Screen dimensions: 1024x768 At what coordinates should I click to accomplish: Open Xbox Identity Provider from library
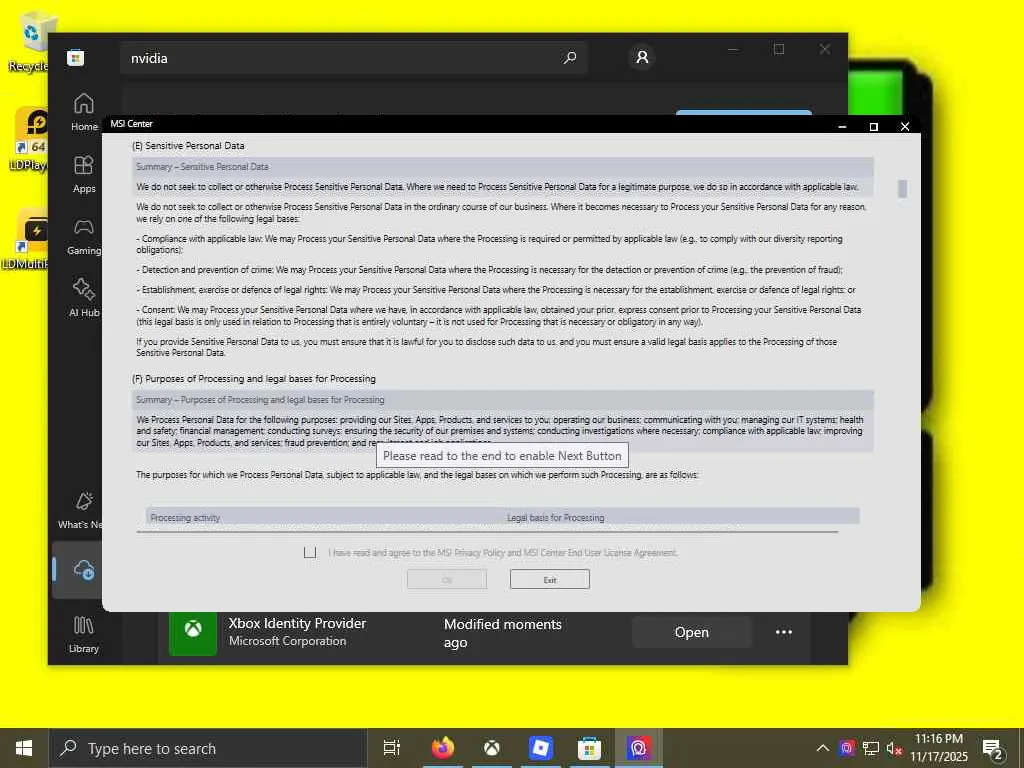(x=692, y=632)
